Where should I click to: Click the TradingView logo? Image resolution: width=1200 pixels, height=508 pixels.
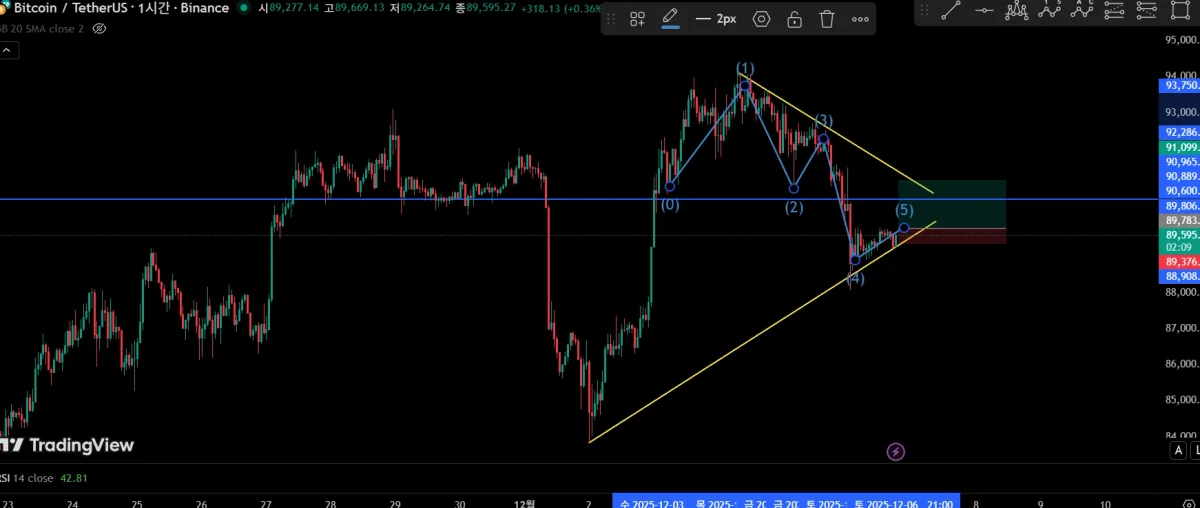point(67,445)
